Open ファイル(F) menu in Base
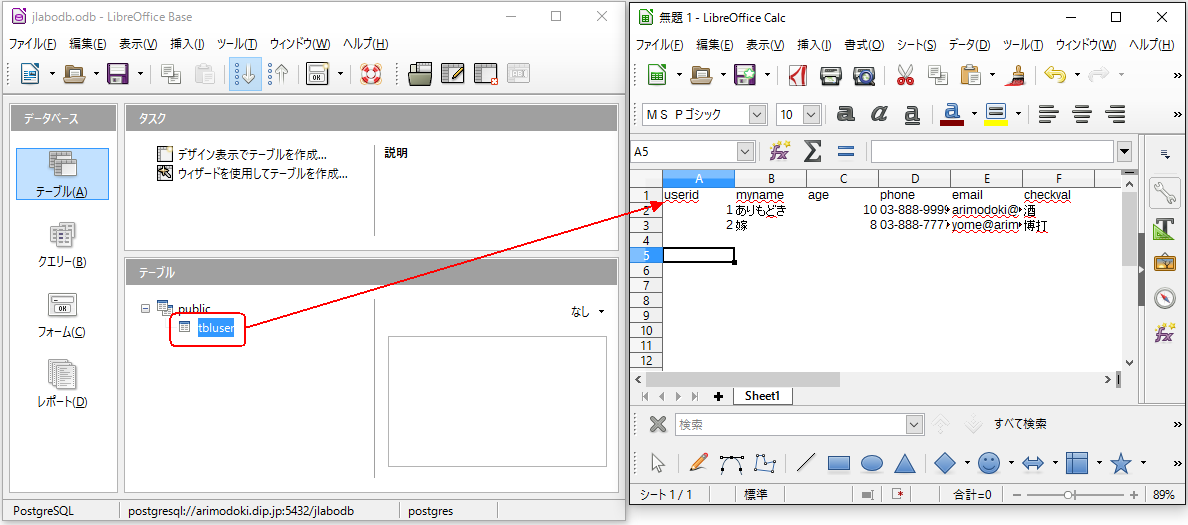Viewport: 1188px width, 525px height. (33, 44)
